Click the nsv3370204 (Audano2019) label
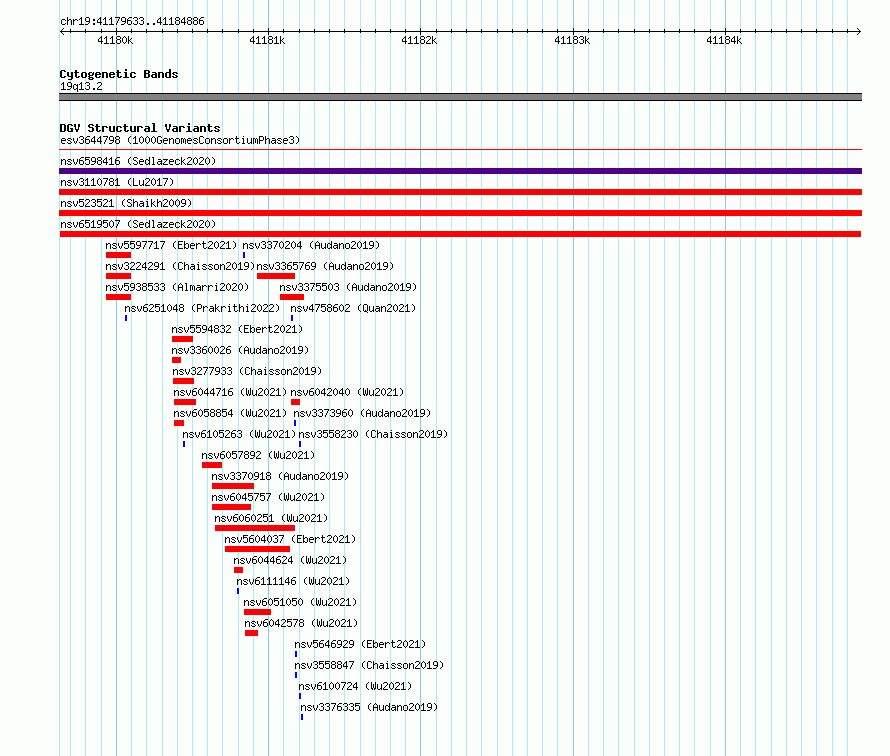This screenshot has width=890, height=756. (311, 245)
